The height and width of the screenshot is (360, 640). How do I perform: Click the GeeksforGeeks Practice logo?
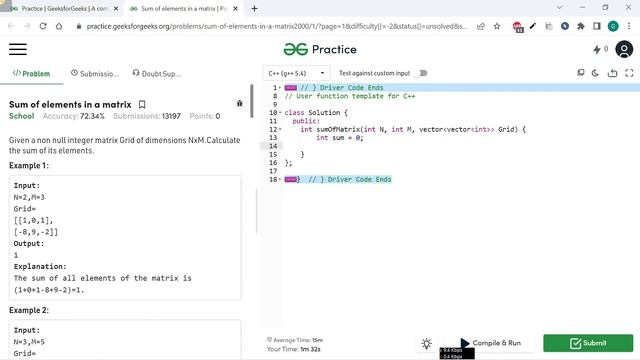320,49
